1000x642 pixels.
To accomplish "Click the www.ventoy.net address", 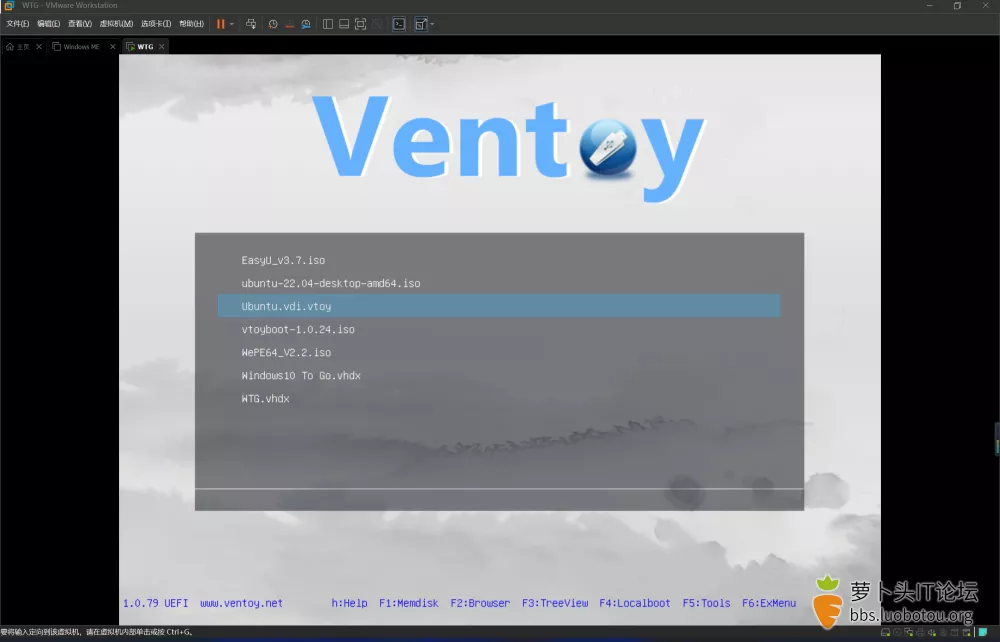I will [x=241, y=603].
